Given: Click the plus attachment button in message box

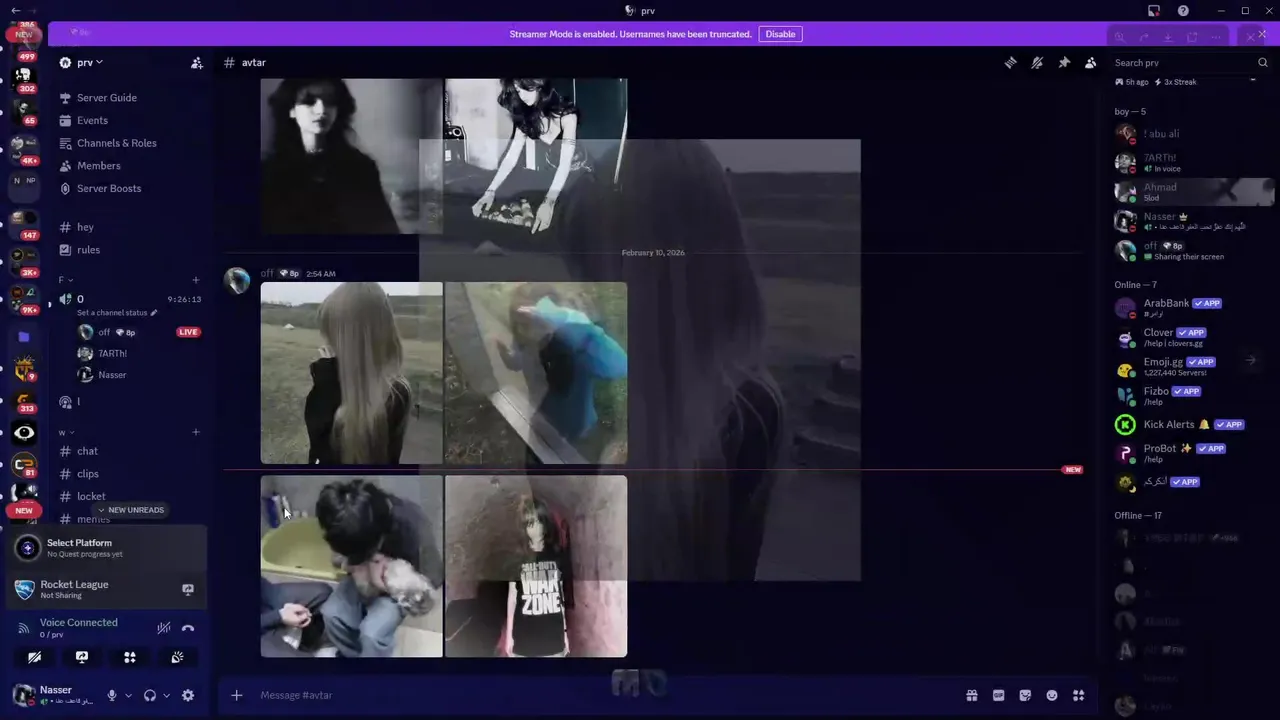Looking at the screenshot, I should pos(237,695).
